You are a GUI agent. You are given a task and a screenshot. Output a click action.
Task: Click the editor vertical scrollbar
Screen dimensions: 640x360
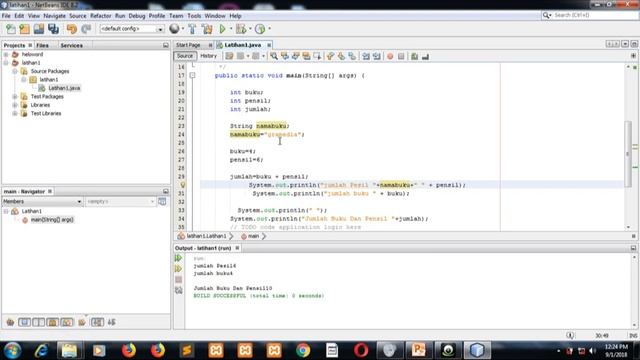(628, 154)
